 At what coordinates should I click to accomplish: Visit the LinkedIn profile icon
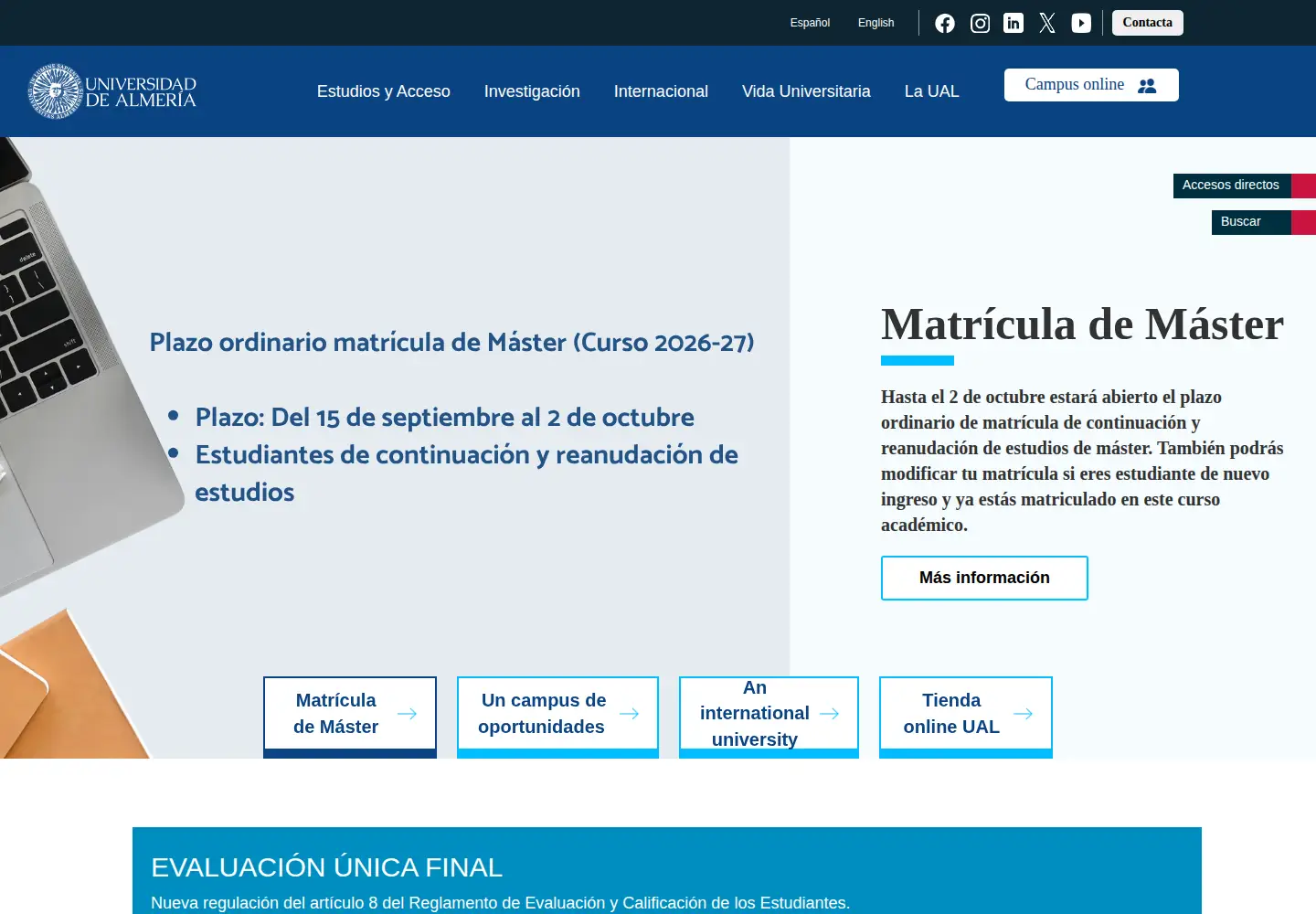(1014, 23)
